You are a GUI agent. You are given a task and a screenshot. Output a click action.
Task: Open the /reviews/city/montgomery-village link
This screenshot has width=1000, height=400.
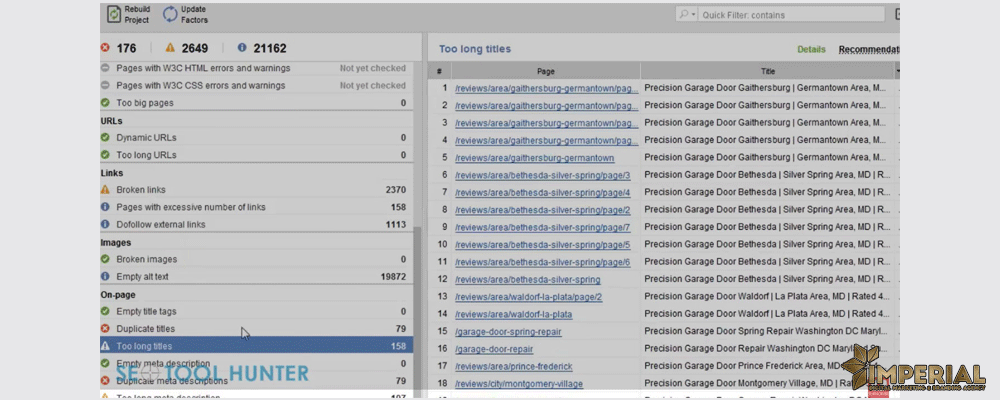[x=518, y=383]
